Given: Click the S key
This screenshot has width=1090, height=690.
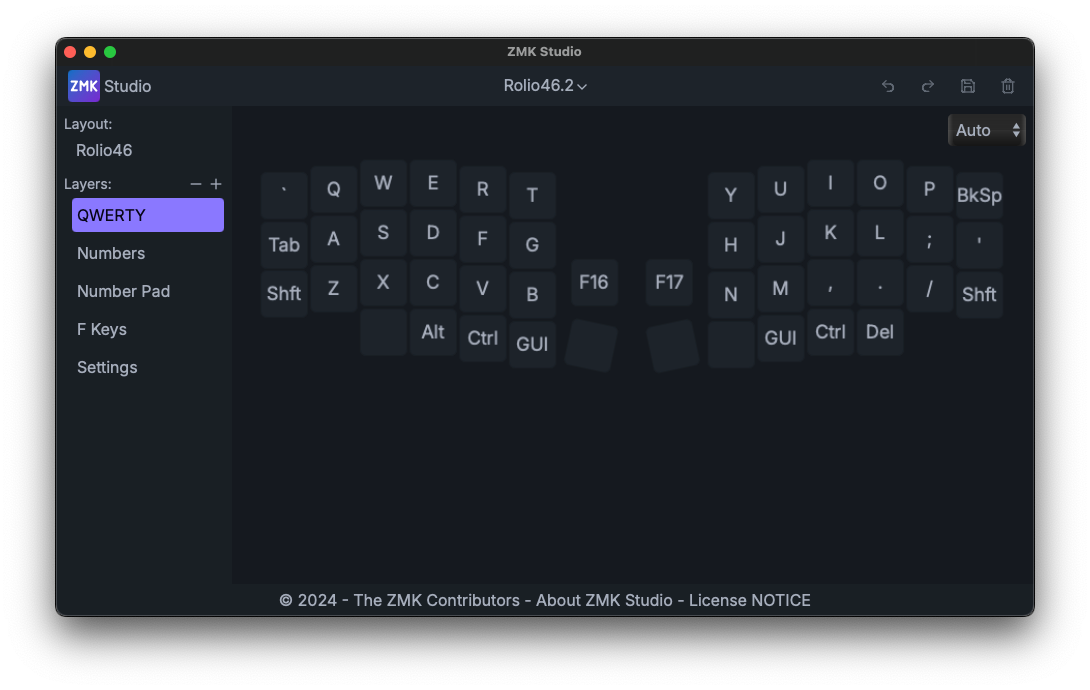Looking at the screenshot, I should [x=383, y=233].
